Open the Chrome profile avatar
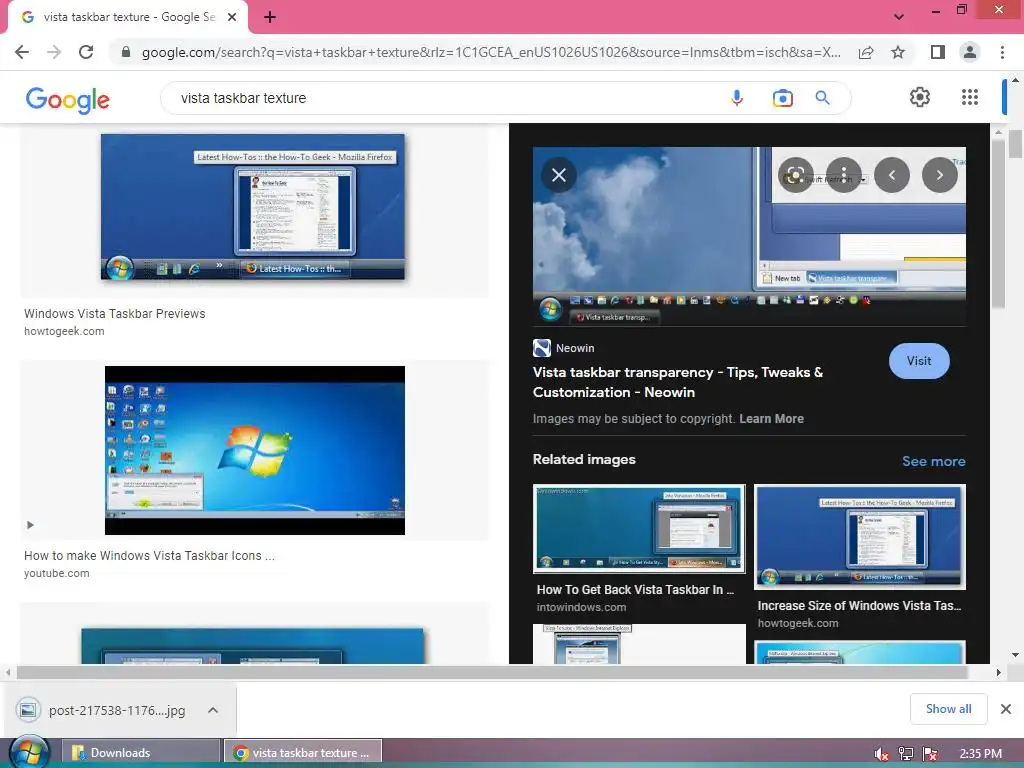This screenshot has width=1024, height=768. pyautogui.click(x=970, y=52)
